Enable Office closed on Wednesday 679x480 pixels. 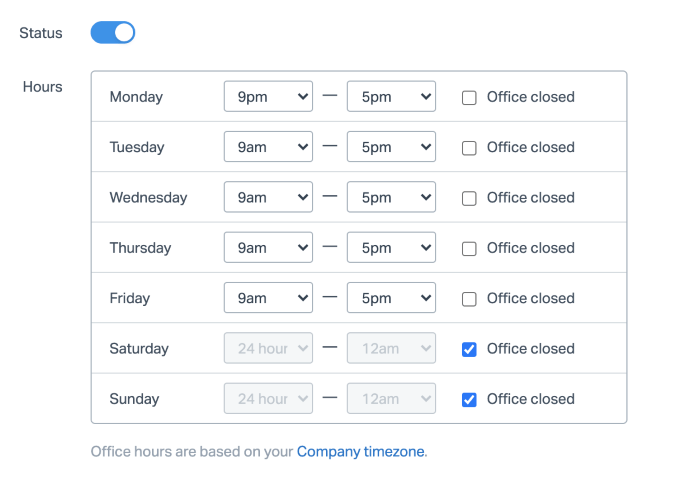pyautogui.click(x=469, y=198)
